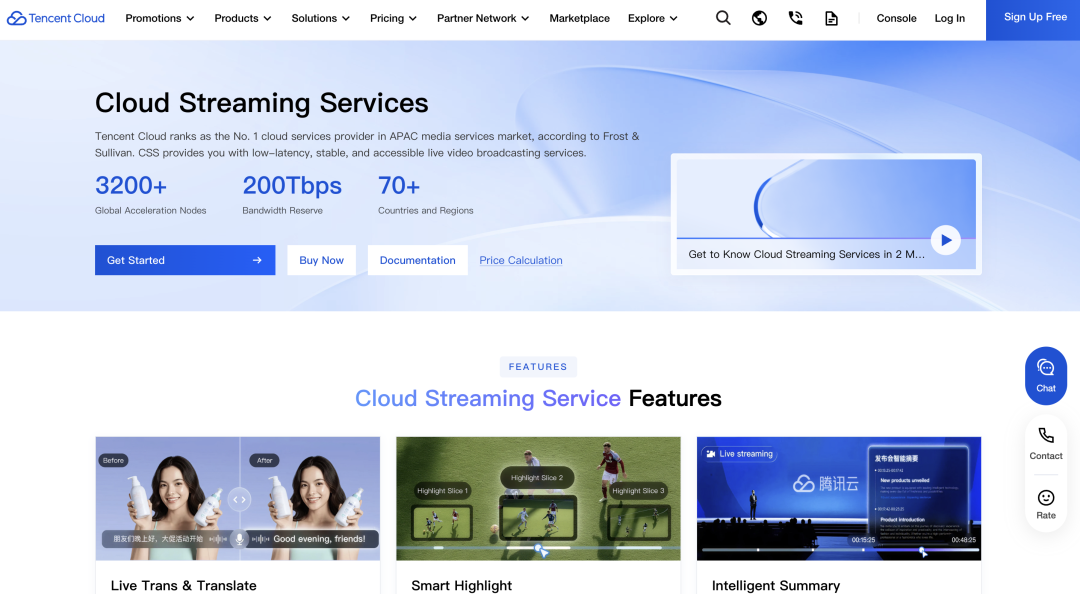The image size is (1080, 594).
Task: Expand the Partner Network menu
Action: [x=483, y=18]
